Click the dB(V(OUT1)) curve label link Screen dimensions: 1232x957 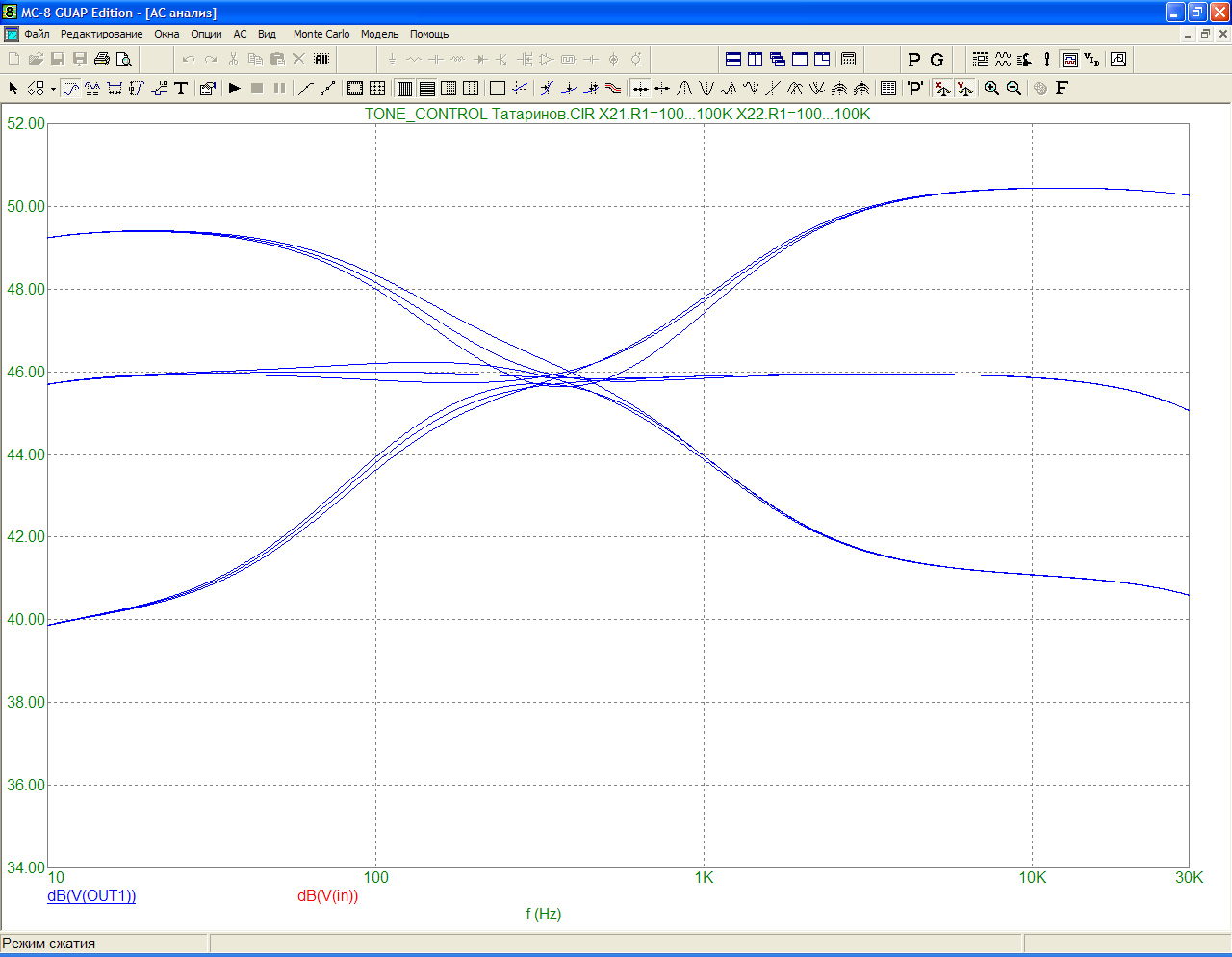click(x=91, y=895)
